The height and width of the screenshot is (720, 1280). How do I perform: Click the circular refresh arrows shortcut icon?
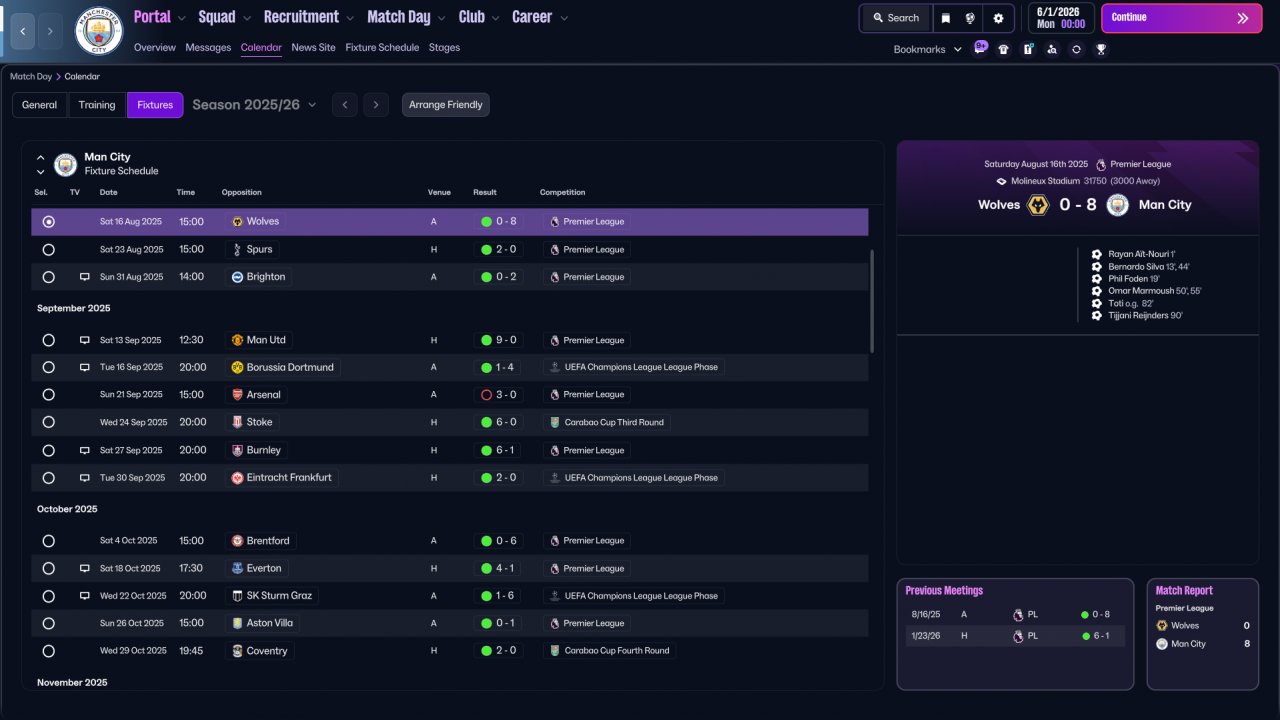[x=1076, y=49]
